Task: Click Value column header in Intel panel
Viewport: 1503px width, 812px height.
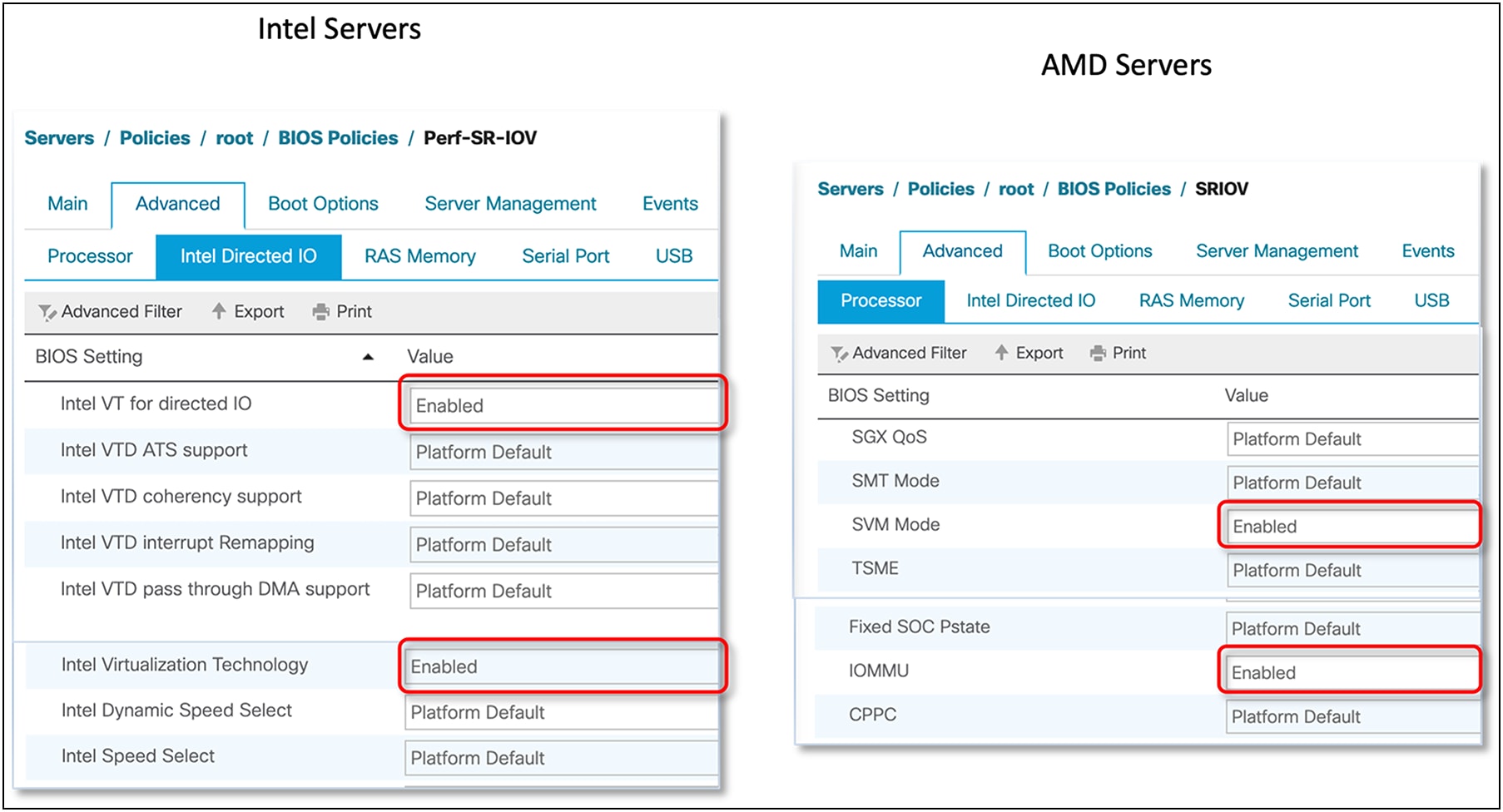Action: (430, 357)
